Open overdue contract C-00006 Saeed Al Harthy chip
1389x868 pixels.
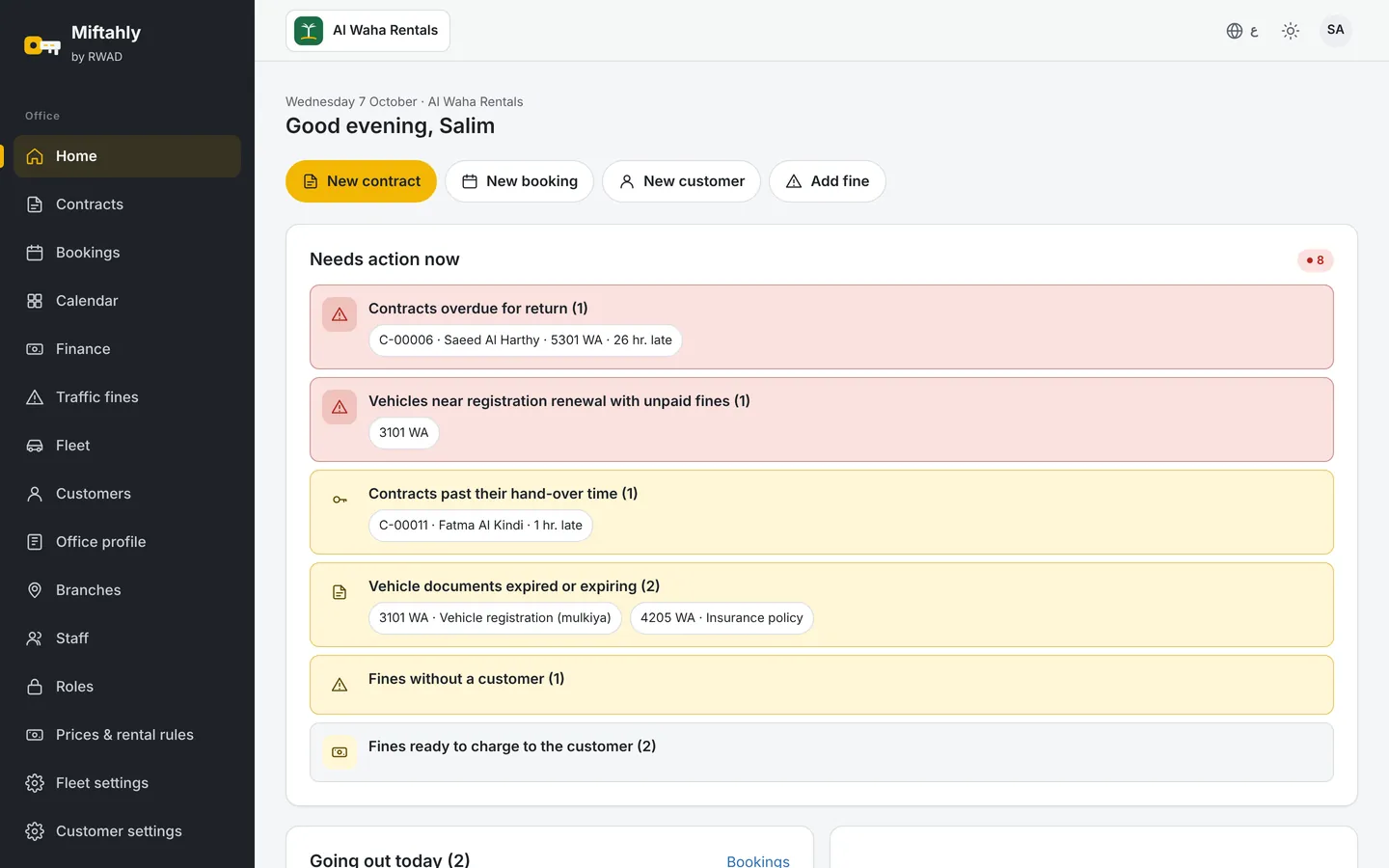(x=525, y=340)
